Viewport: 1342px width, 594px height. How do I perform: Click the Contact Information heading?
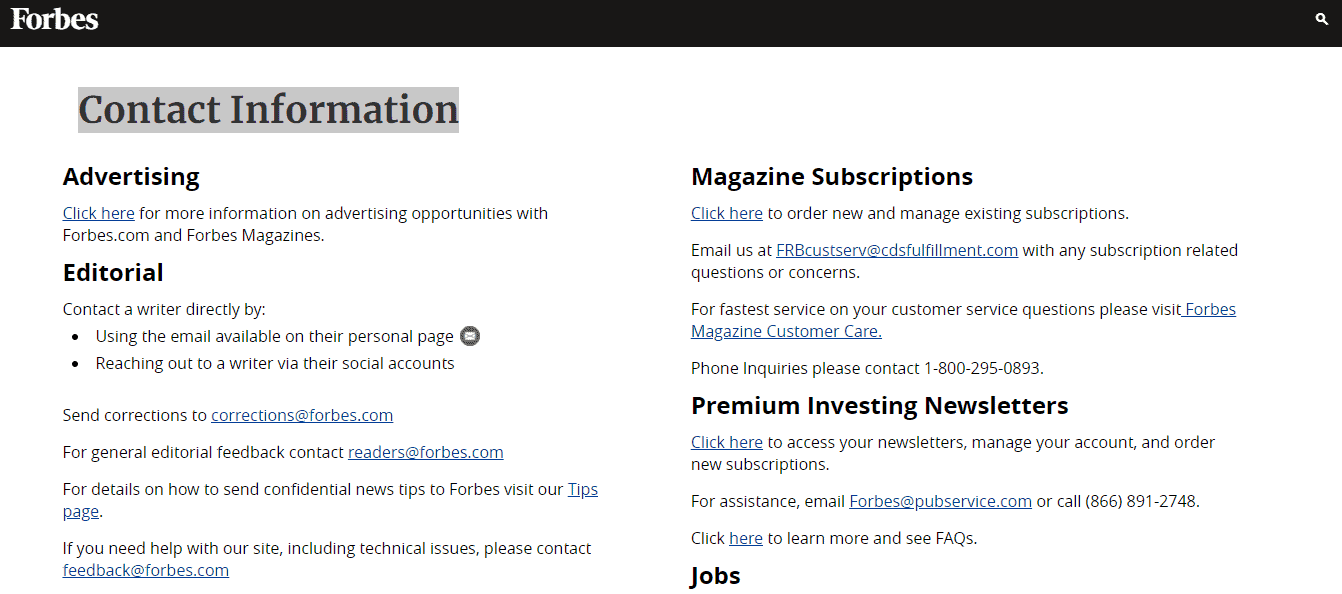click(x=268, y=110)
